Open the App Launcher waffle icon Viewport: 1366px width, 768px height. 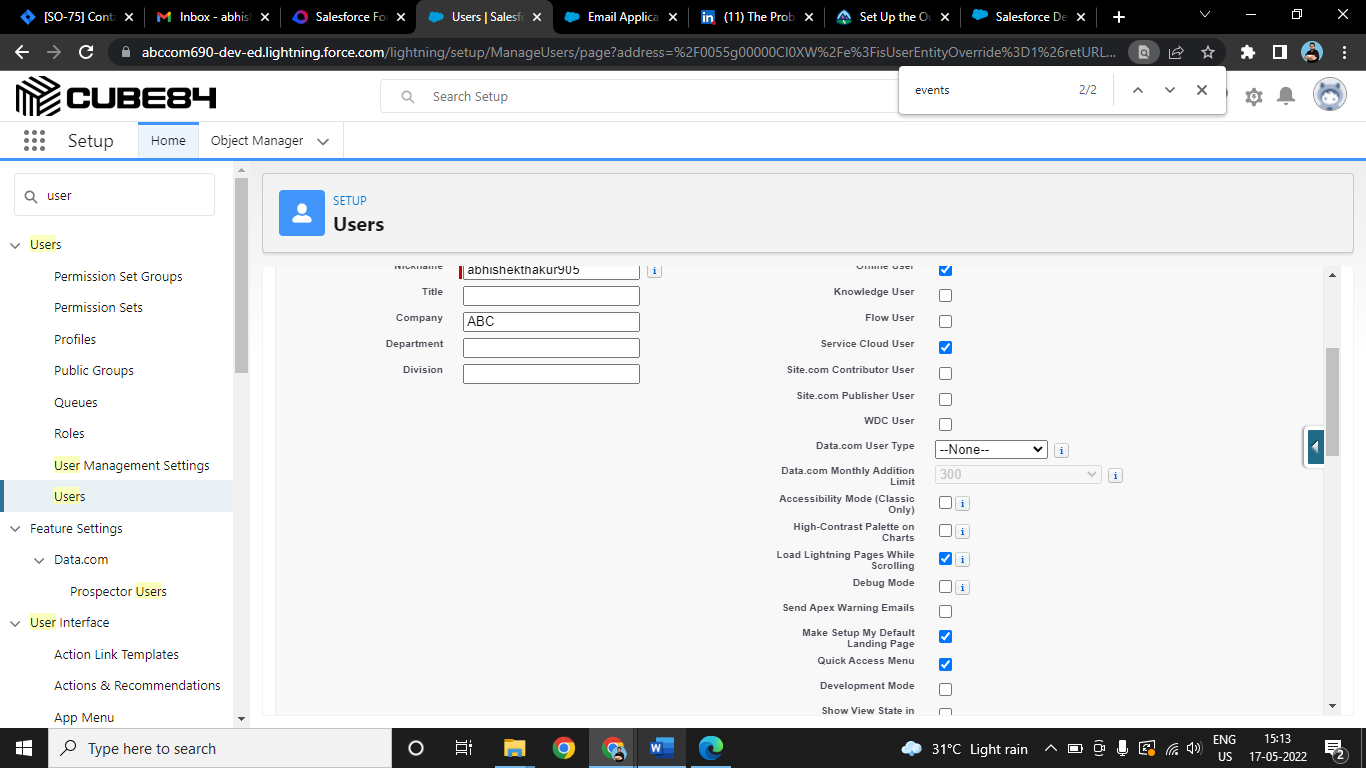[x=34, y=140]
